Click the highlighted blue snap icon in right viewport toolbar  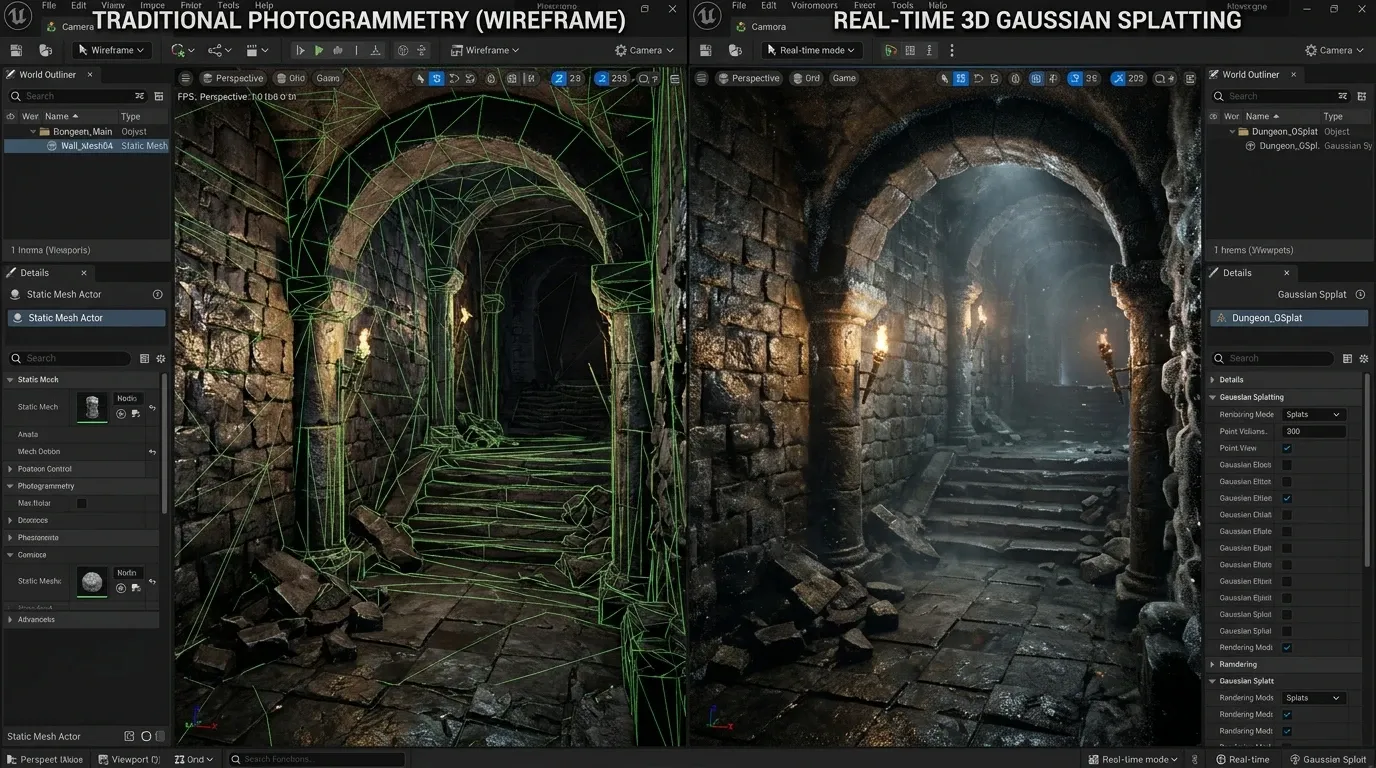(x=960, y=78)
